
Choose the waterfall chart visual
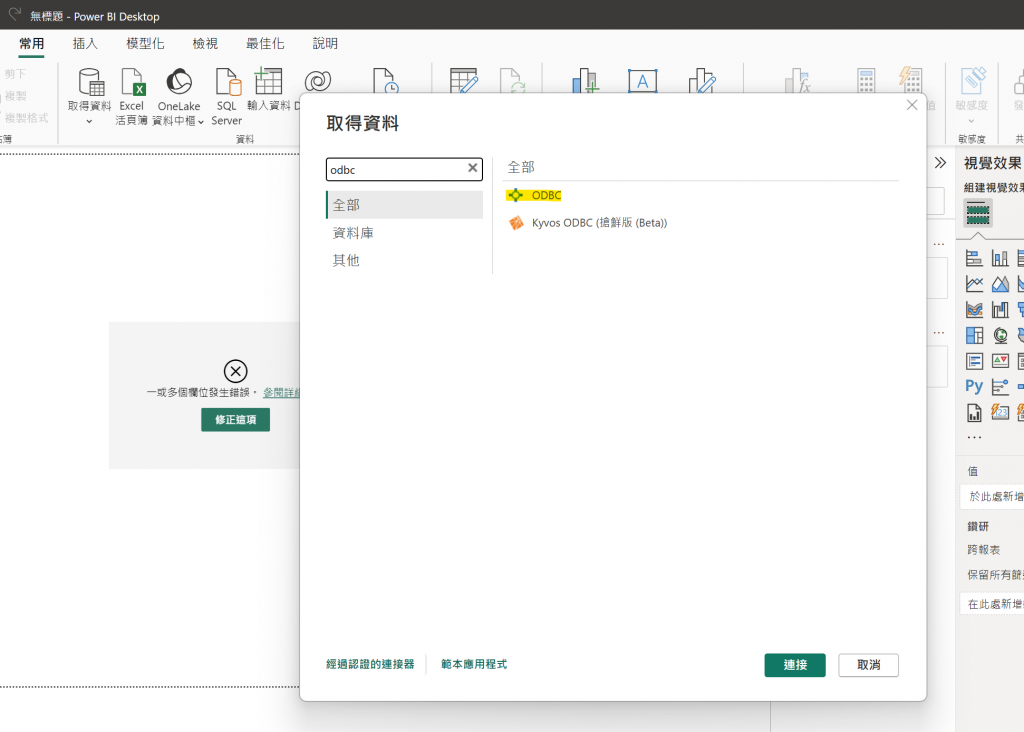tap(1000, 310)
